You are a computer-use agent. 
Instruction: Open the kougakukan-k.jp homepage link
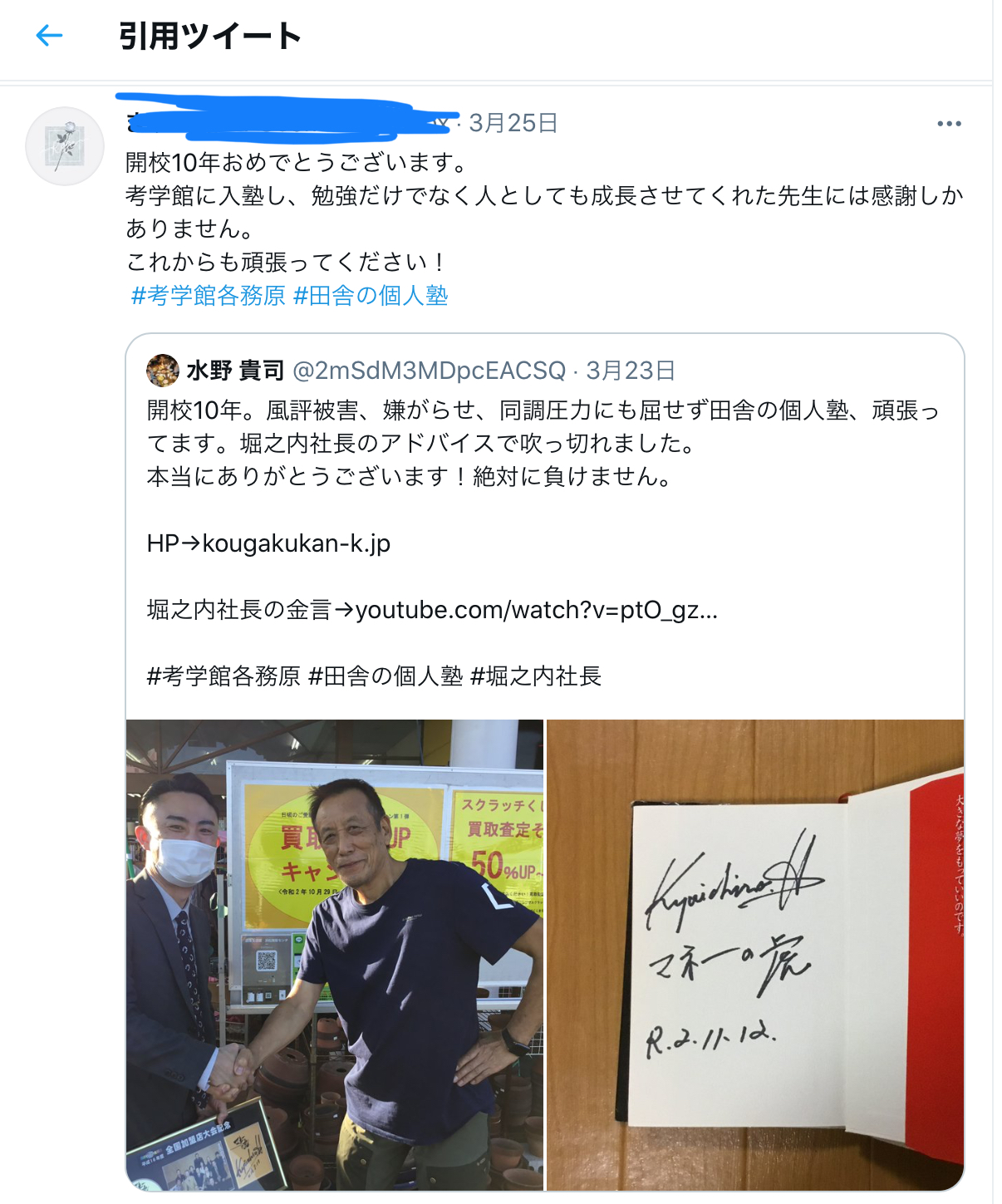[x=297, y=543]
